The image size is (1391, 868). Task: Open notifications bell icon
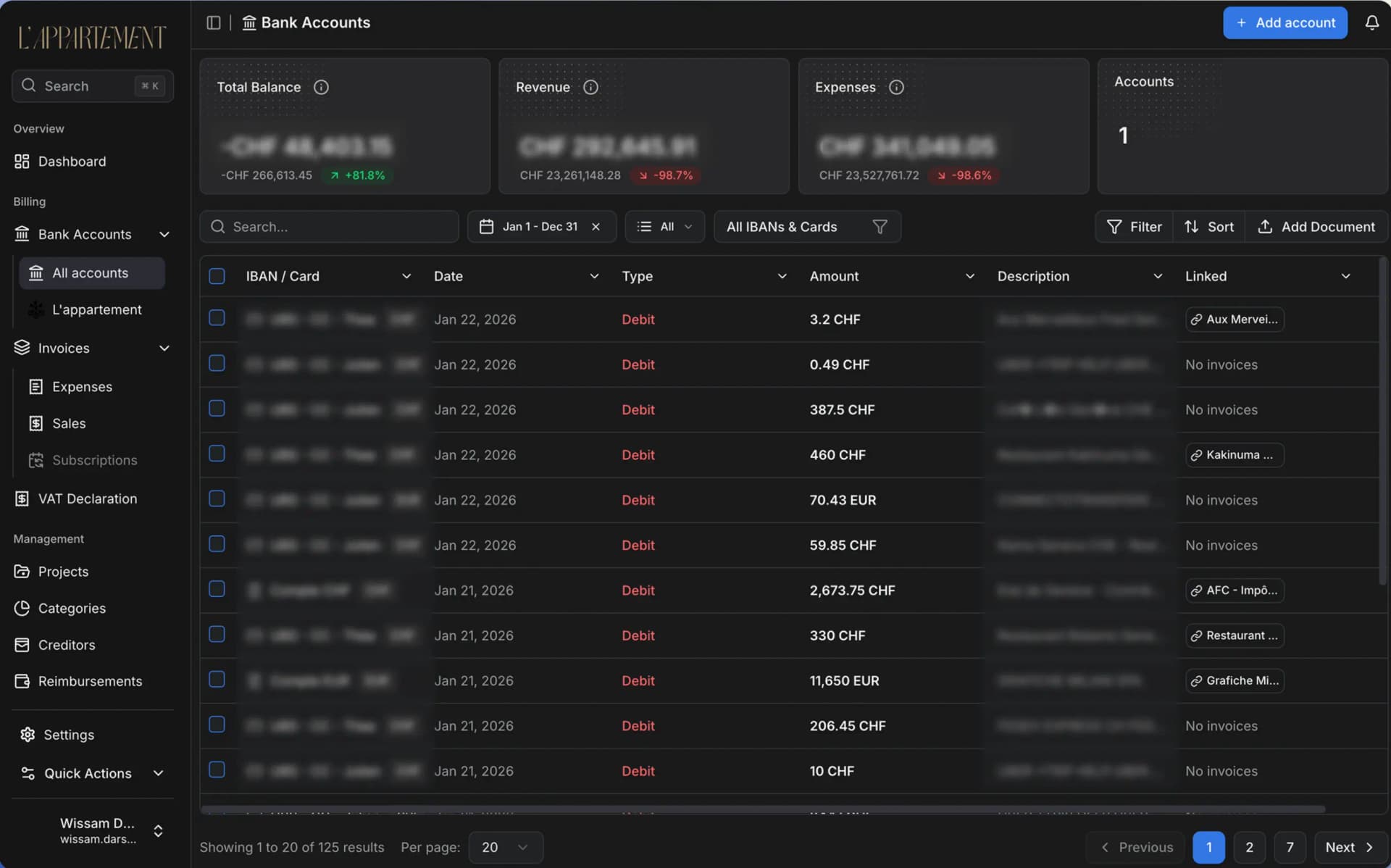1371,22
